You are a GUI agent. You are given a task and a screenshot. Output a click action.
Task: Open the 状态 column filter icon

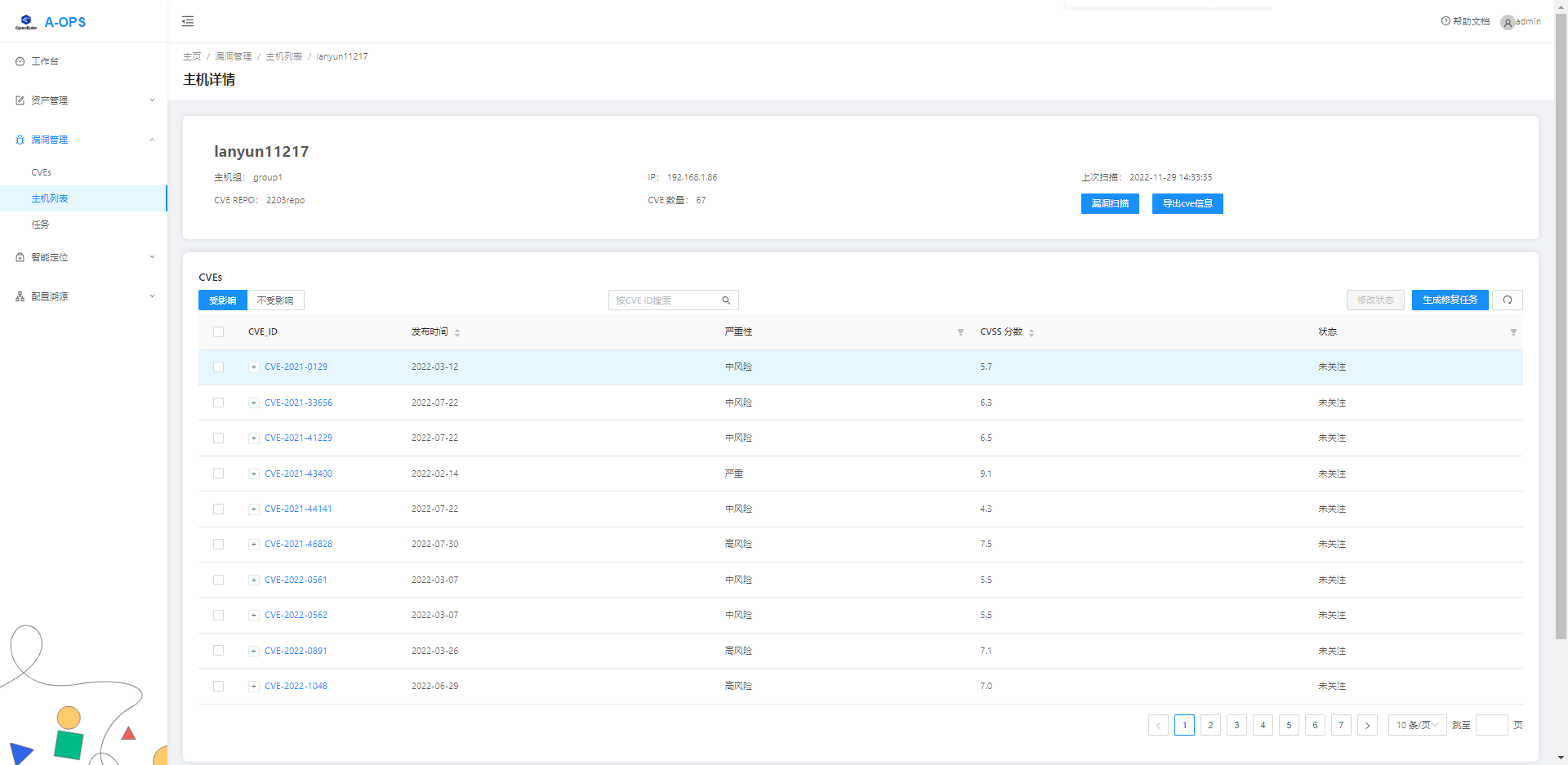coord(1513,332)
